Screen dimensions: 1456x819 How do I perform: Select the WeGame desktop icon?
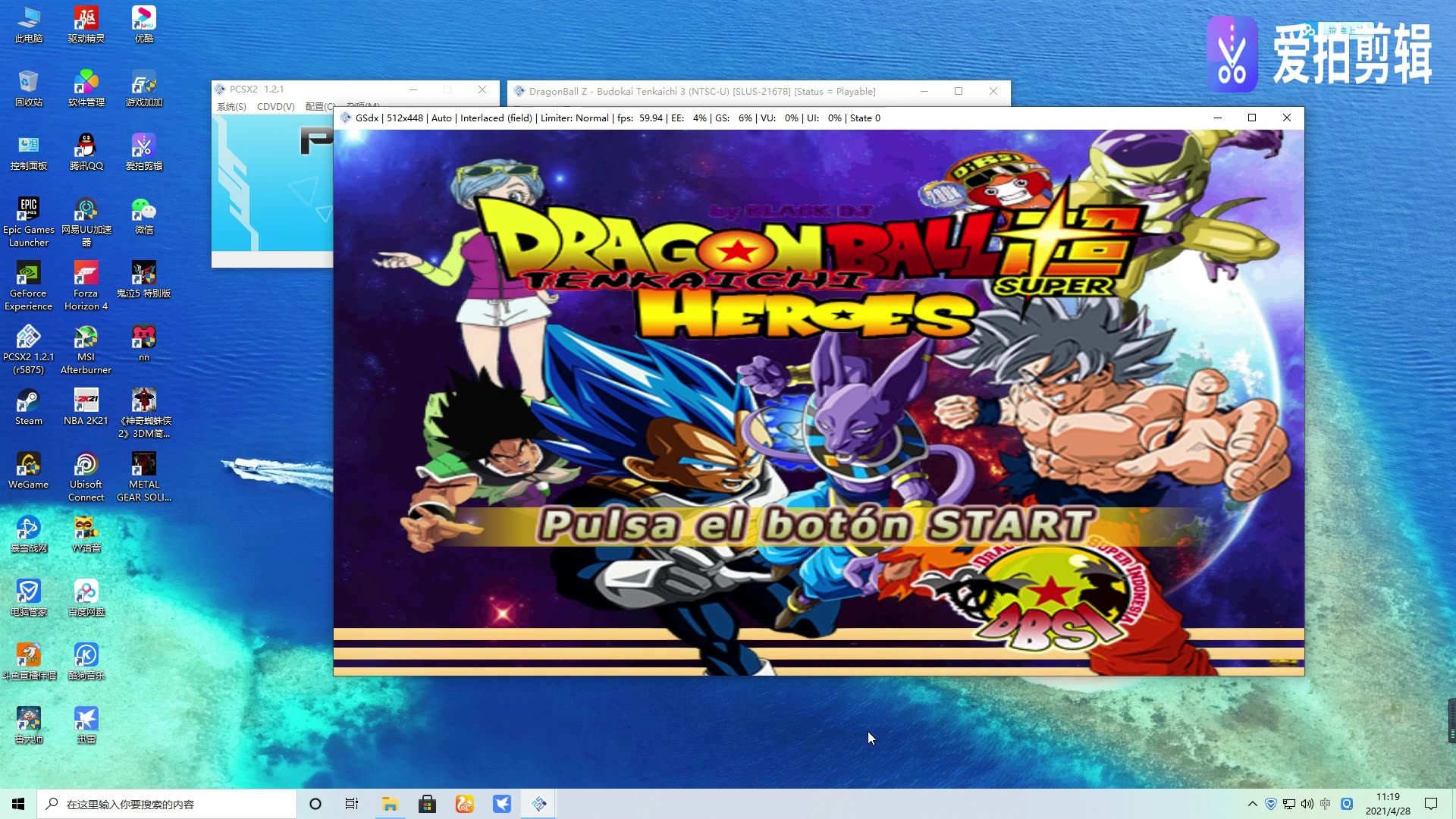[x=29, y=470]
